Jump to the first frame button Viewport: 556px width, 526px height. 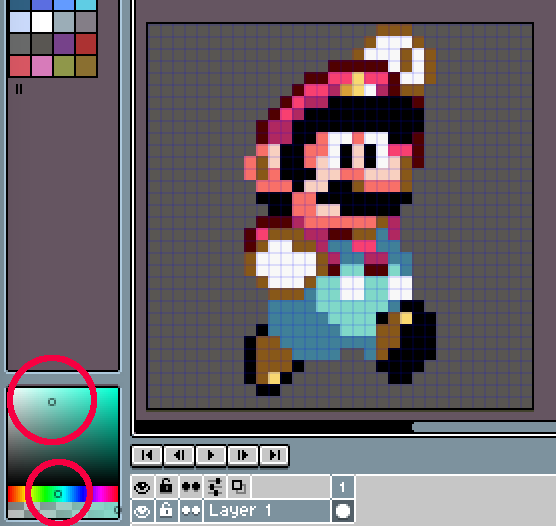147,455
